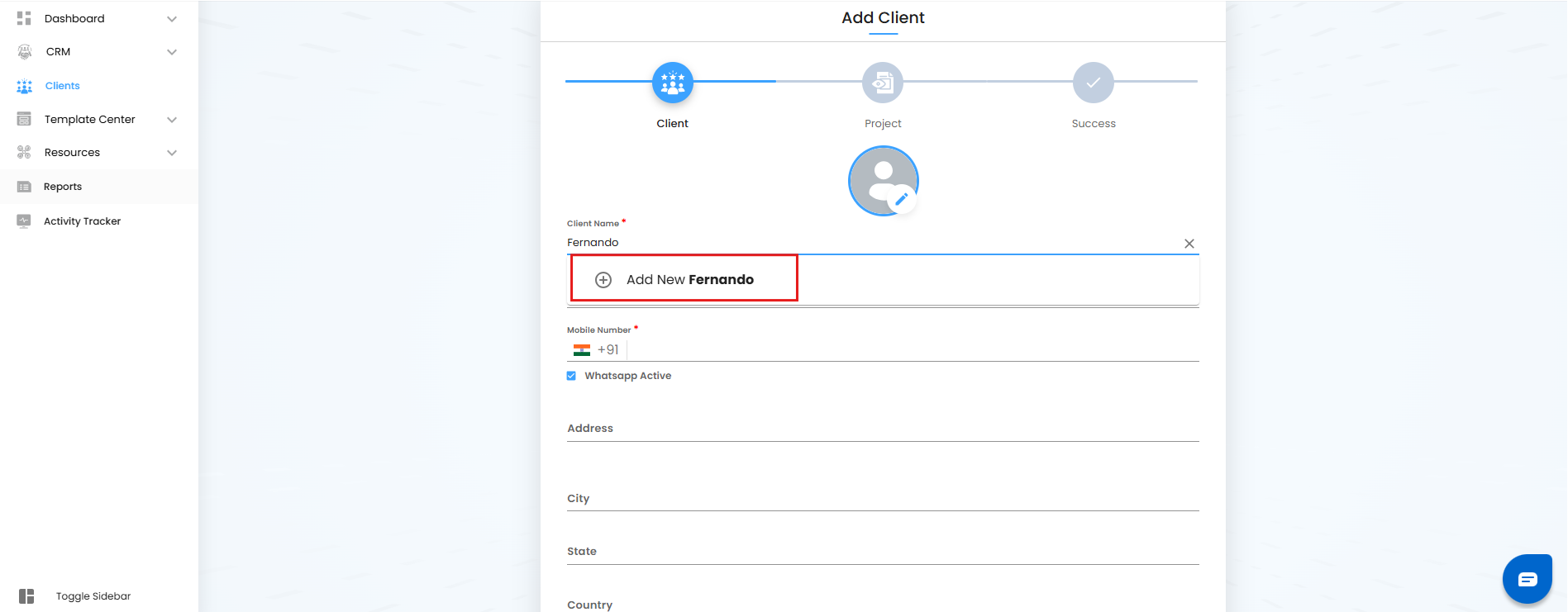The width and height of the screenshot is (1568, 612).
Task: Click the Client step icon
Action: [x=672, y=83]
